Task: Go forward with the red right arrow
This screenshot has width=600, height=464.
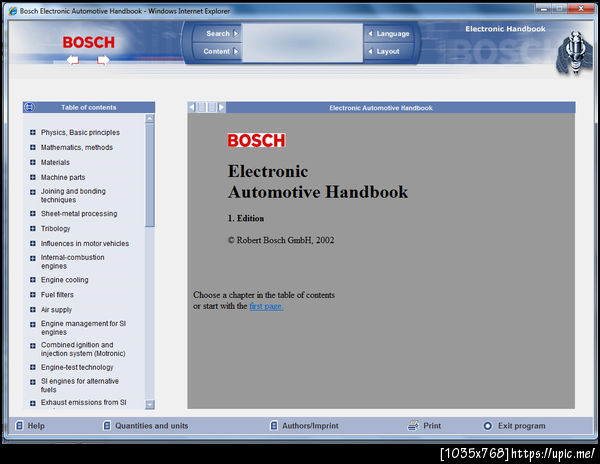Action: tap(103, 60)
